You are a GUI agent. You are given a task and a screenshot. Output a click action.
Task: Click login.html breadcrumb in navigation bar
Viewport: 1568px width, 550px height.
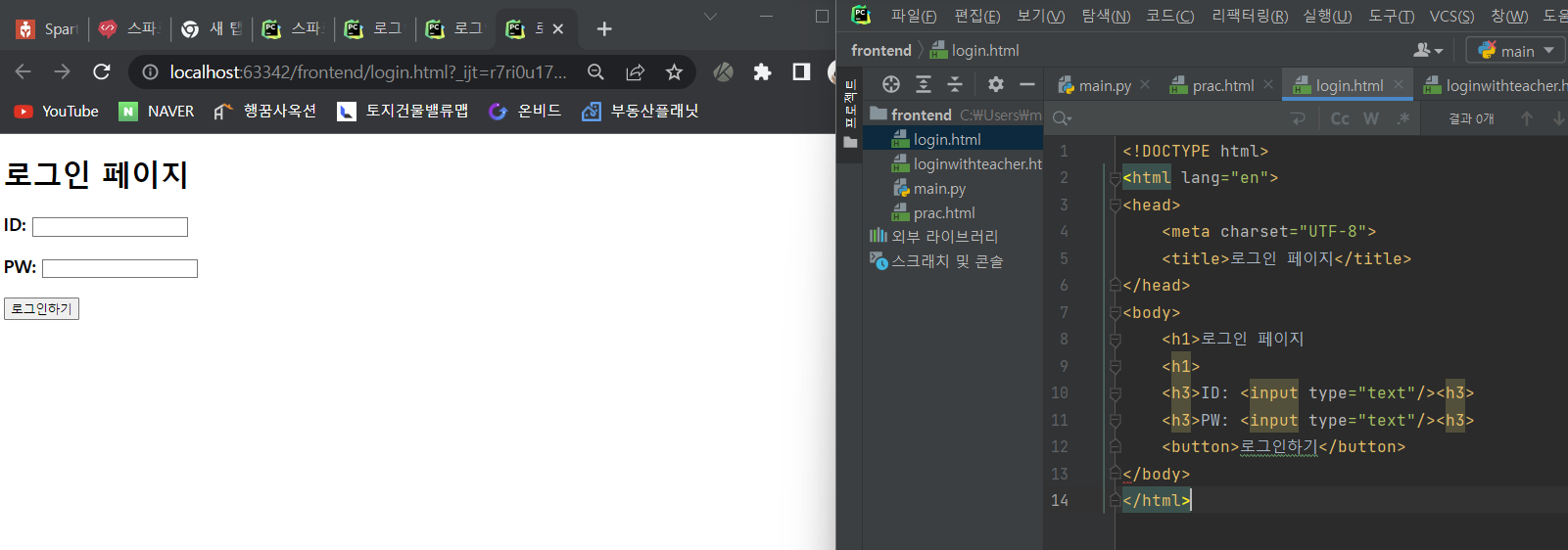point(974,50)
